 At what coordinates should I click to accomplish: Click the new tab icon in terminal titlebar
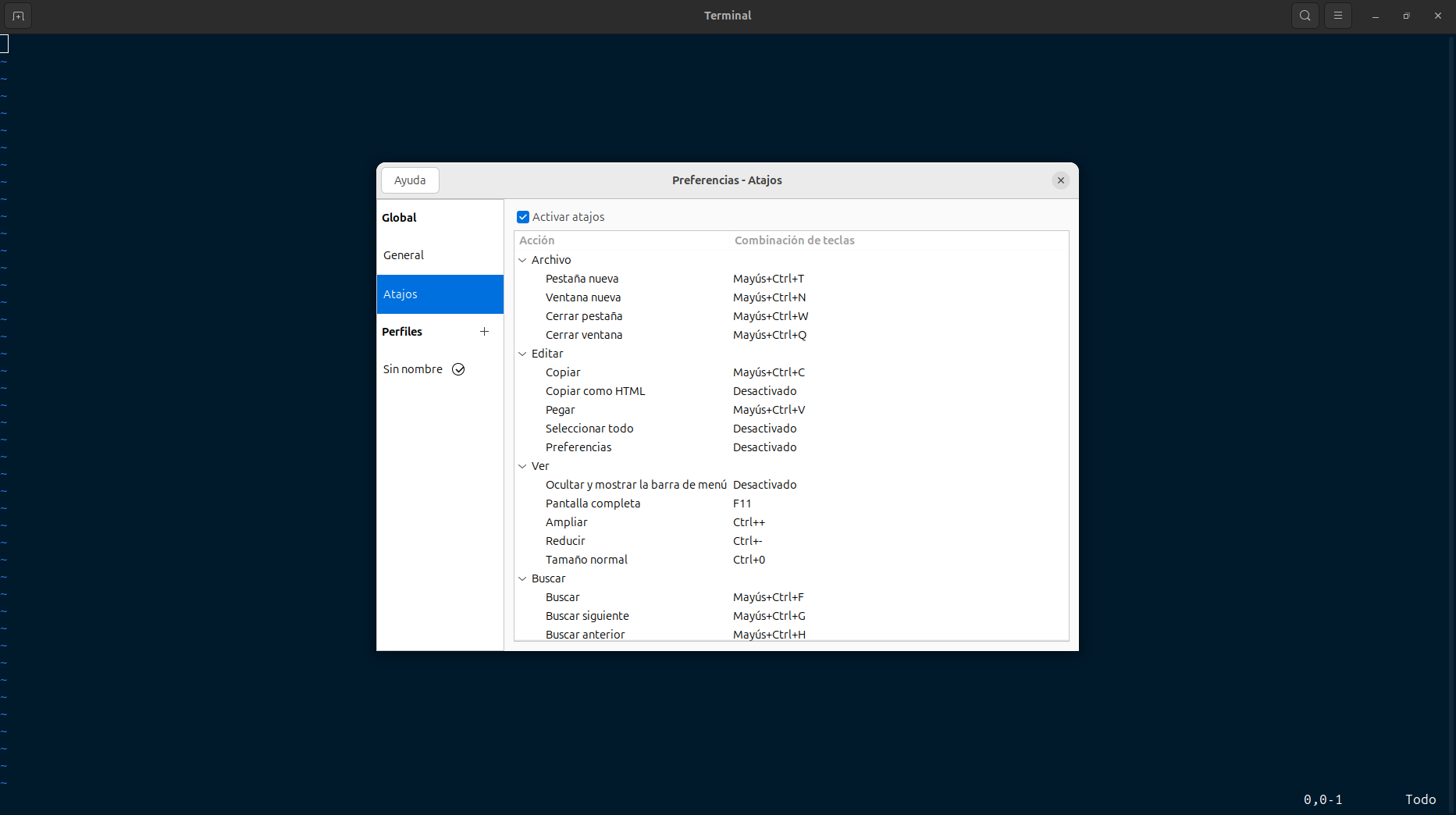18,16
